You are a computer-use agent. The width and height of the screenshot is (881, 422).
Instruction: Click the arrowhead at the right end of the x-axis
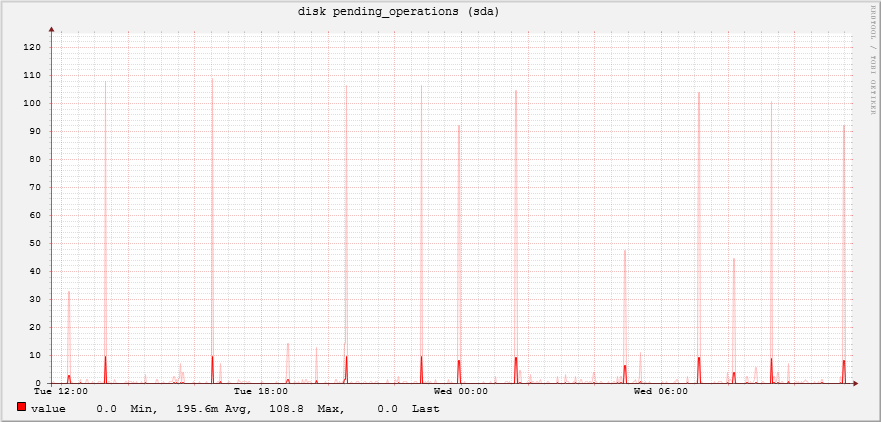[855, 383]
